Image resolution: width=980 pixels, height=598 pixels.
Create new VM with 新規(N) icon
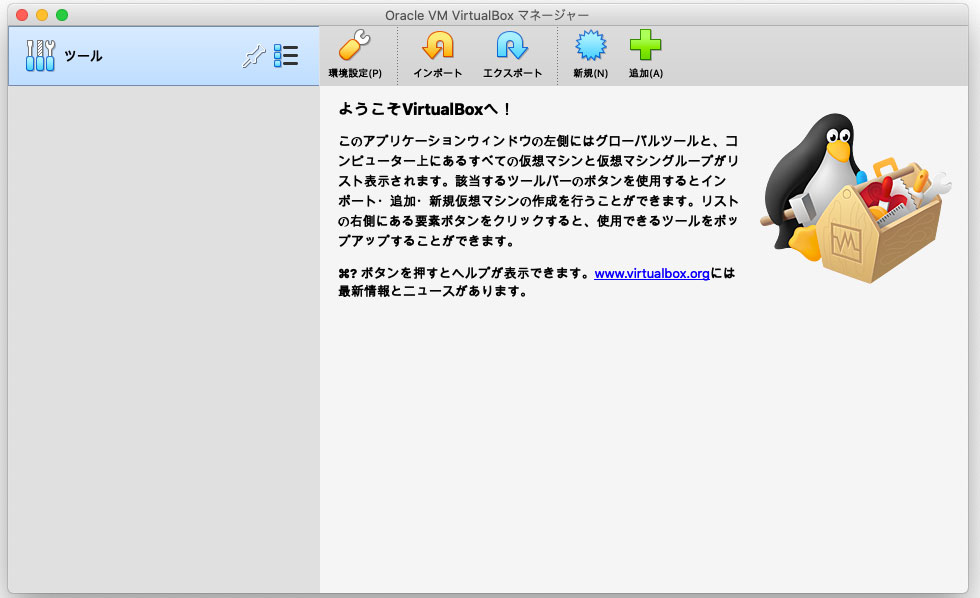(x=591, y=46)
